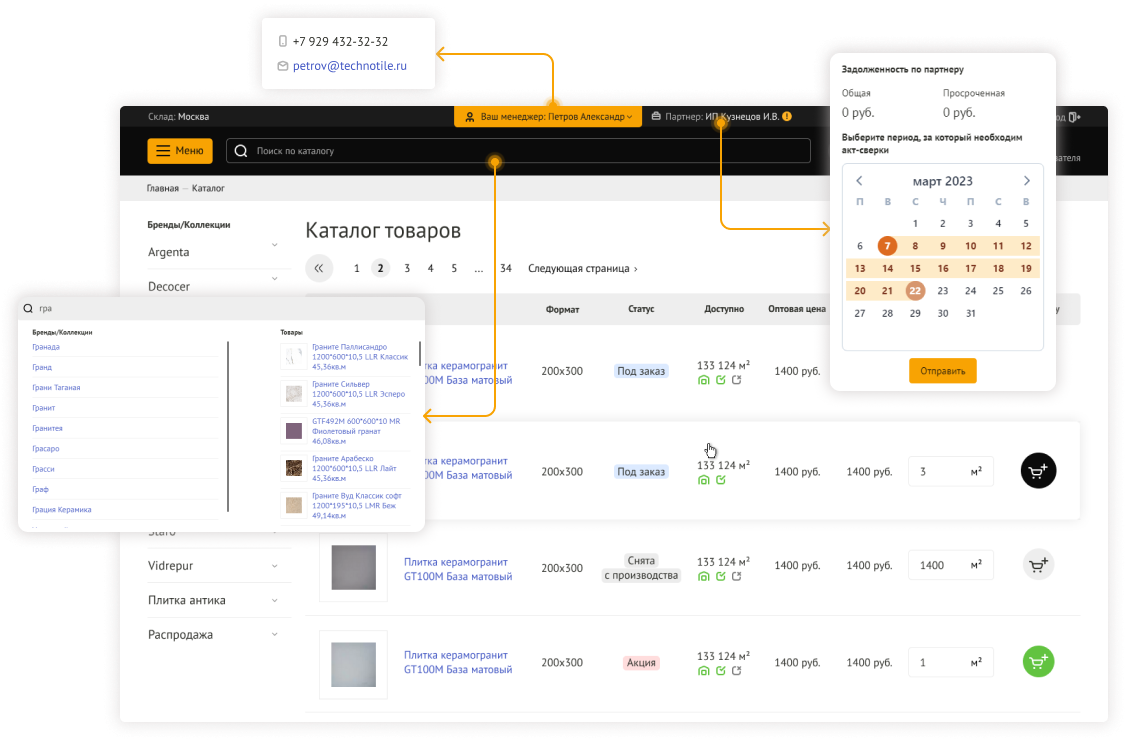
Task: Click the gray add-to-cart icon
Action: 1039,566
